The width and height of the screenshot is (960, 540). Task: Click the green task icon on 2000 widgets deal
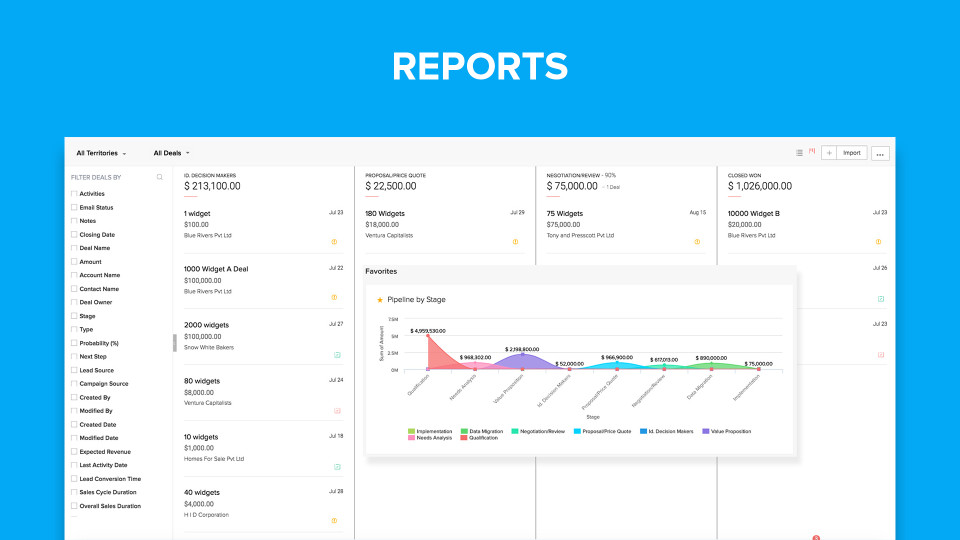point(337,355)
